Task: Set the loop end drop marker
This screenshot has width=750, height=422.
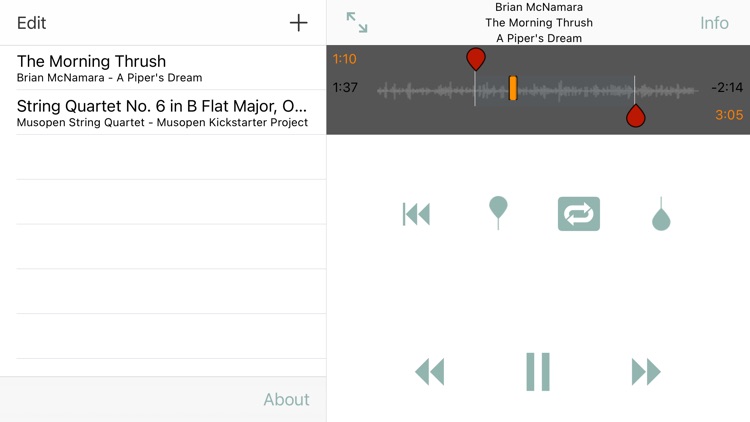Action: coord(661,214)
